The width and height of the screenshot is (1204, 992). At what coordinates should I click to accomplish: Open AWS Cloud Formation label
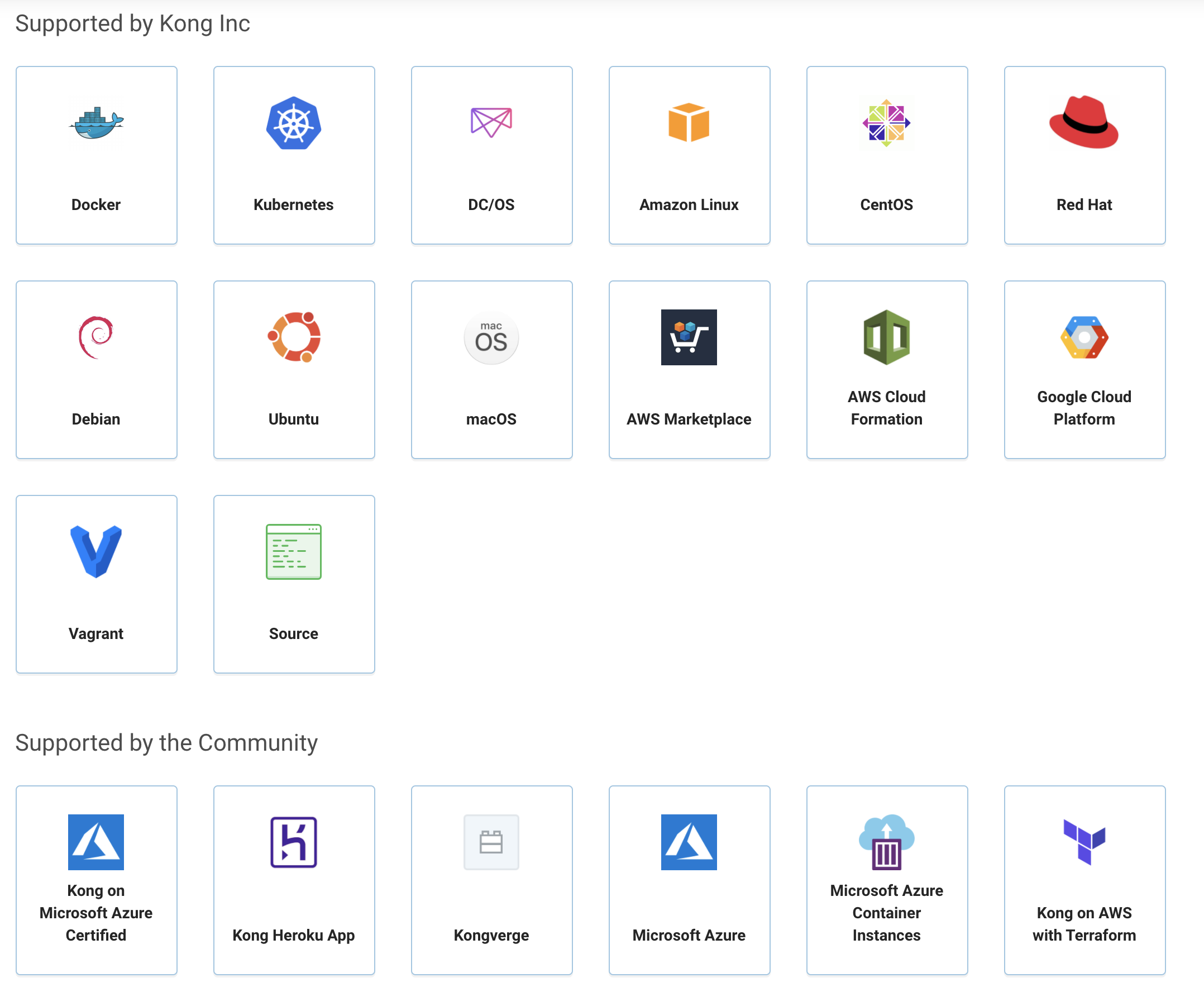tap(886, 408)
